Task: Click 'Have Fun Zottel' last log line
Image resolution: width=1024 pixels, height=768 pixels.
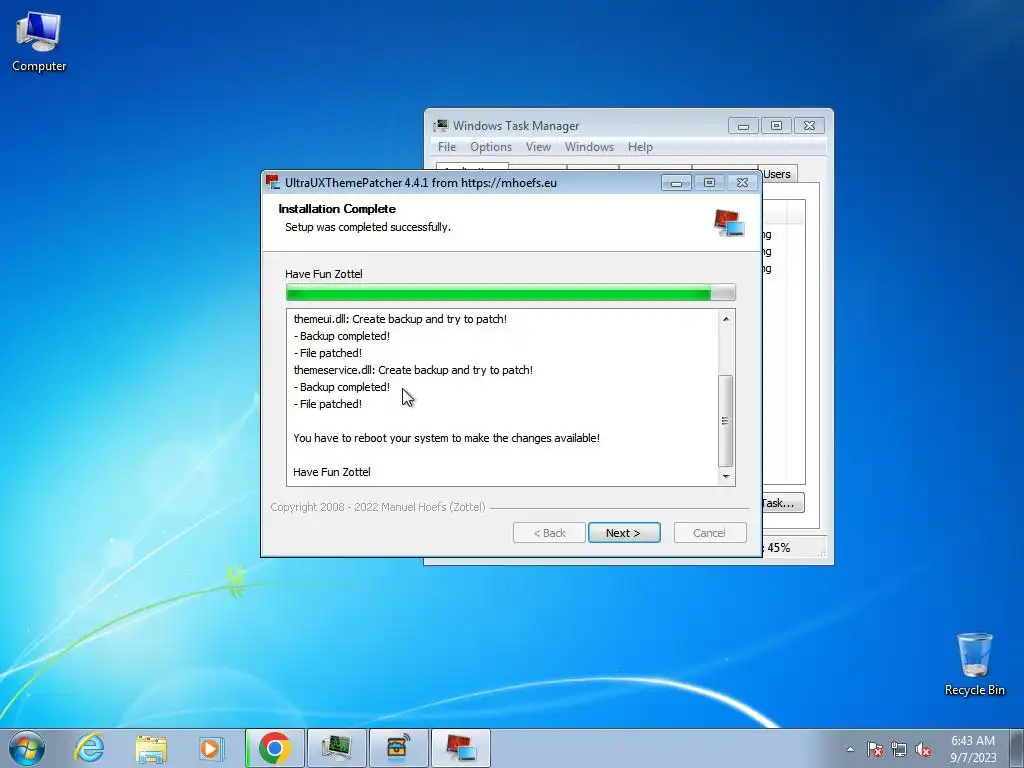Action: [332, 472]
